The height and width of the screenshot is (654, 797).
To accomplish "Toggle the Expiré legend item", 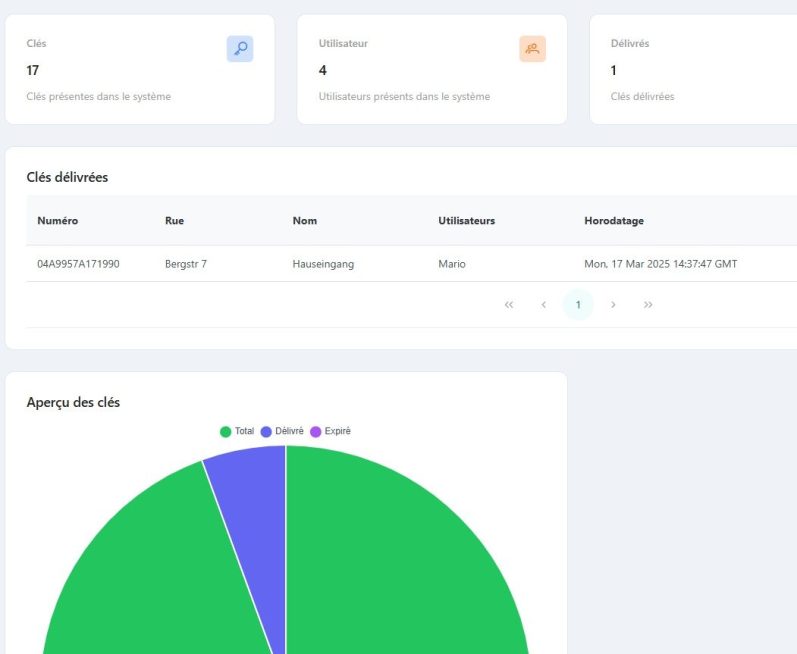I will [x=330, y=431].
